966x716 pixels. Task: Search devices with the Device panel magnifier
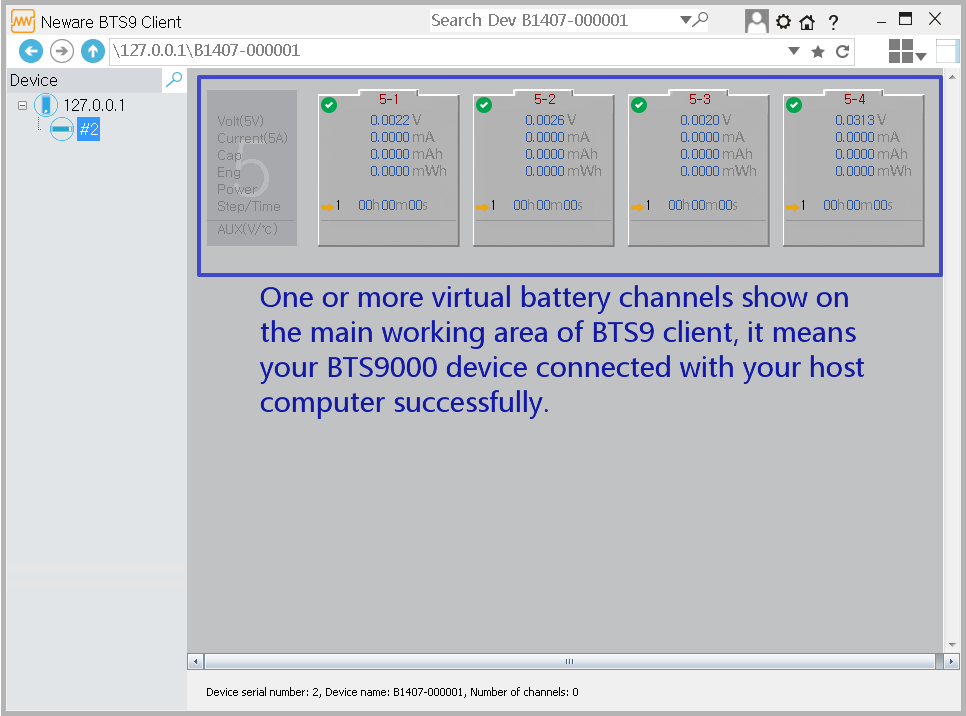click(174, 79)
